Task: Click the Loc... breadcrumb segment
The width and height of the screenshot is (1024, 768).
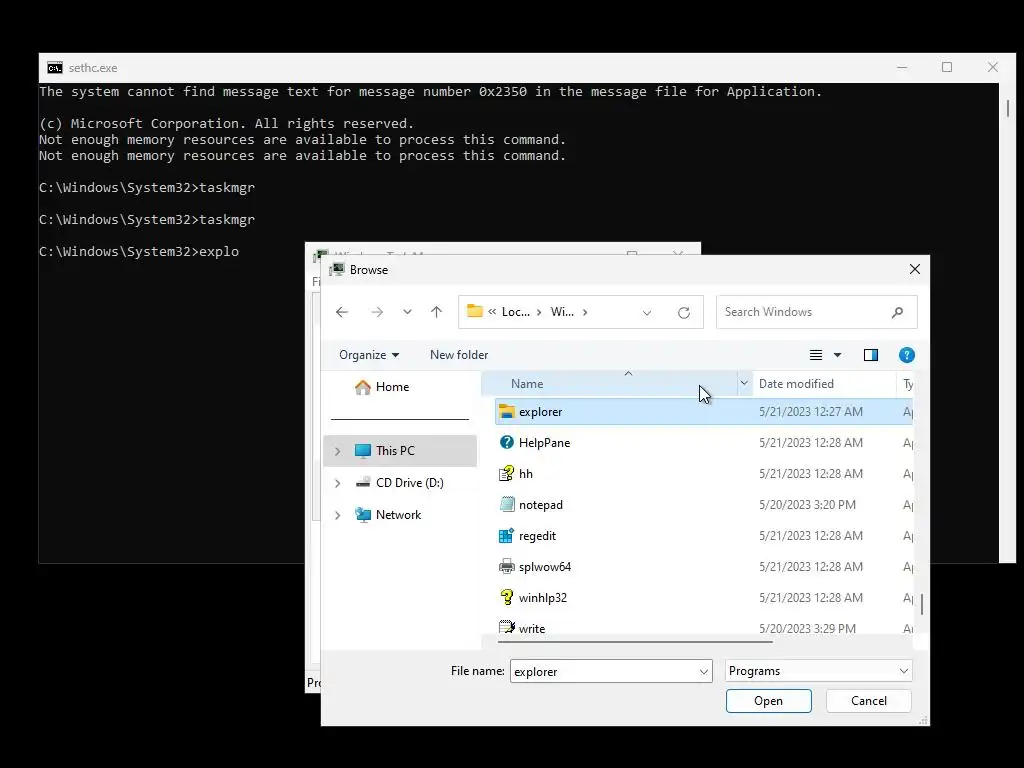Action: tap(515, 312)
